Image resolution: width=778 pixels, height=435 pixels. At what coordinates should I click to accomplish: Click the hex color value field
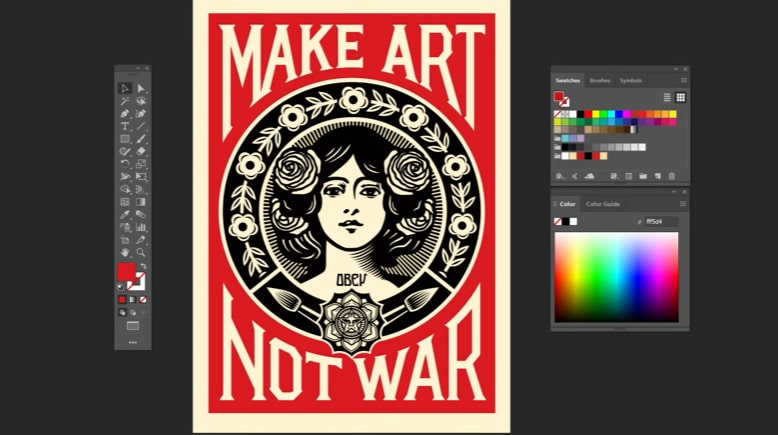(x=661, y=222)
